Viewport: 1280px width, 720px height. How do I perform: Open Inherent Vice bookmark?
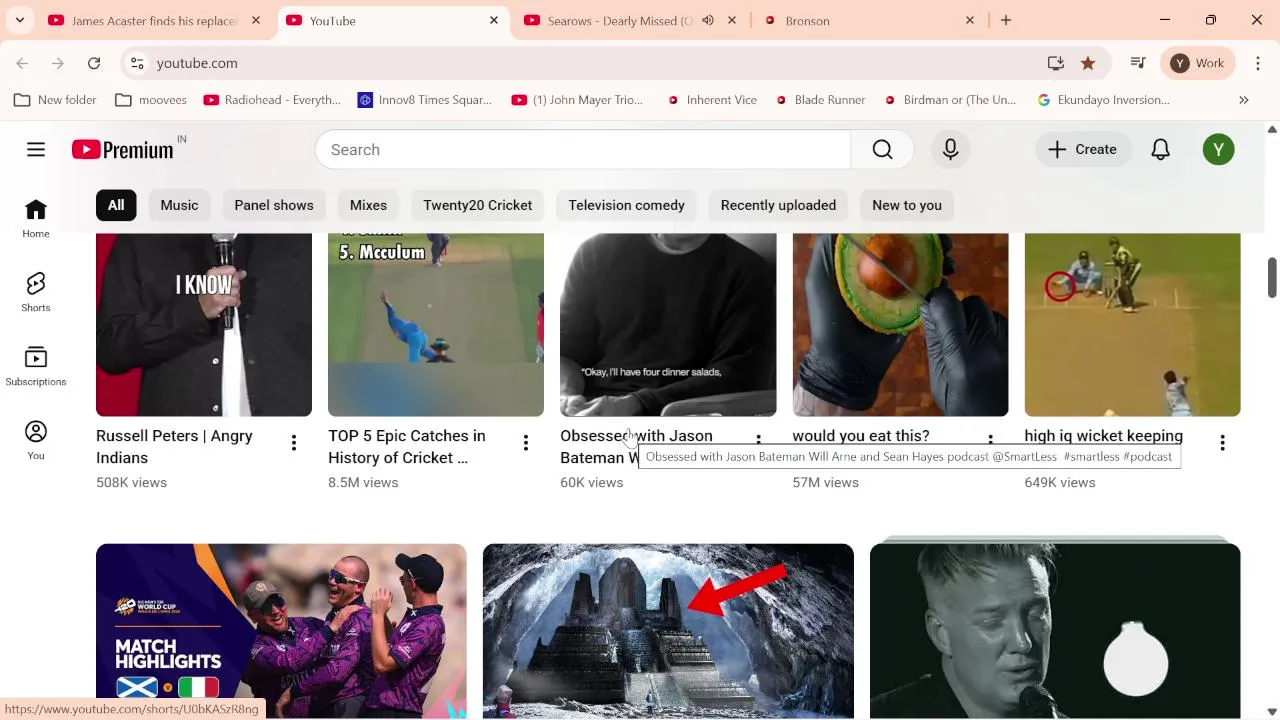click(712, 100)
